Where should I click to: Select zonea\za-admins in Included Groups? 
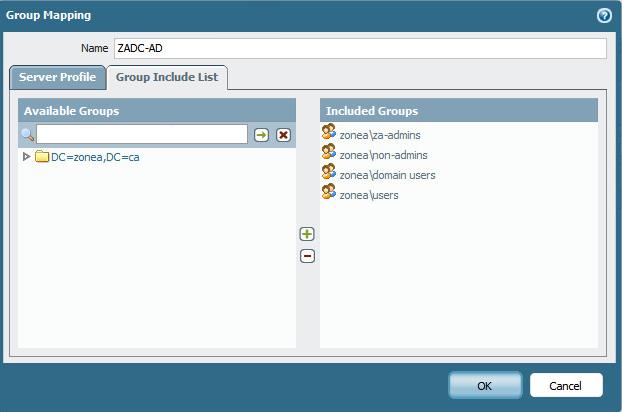[x=380, y=135]
